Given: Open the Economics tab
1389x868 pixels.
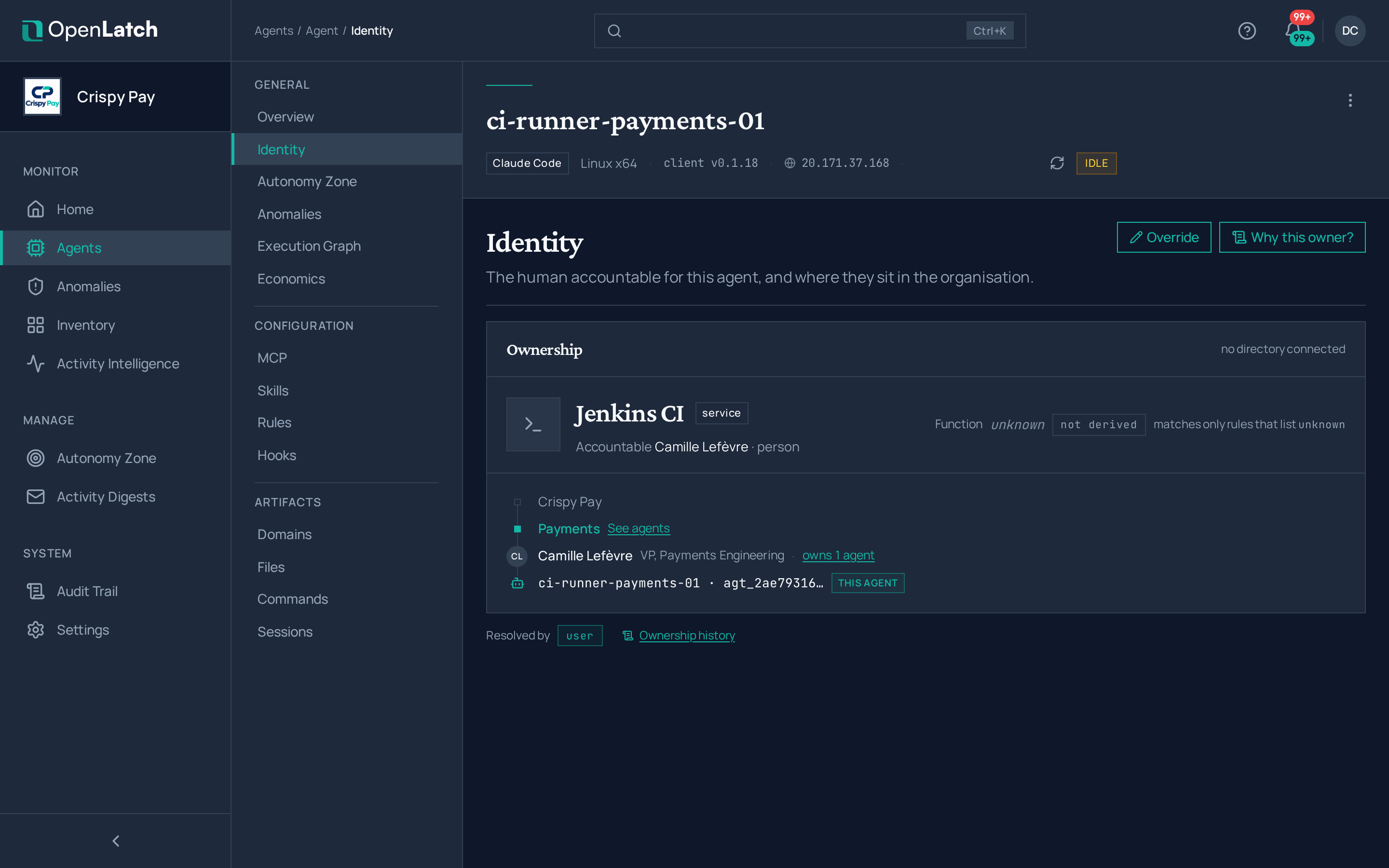Looking at the screenshot, I should [347, 279].
